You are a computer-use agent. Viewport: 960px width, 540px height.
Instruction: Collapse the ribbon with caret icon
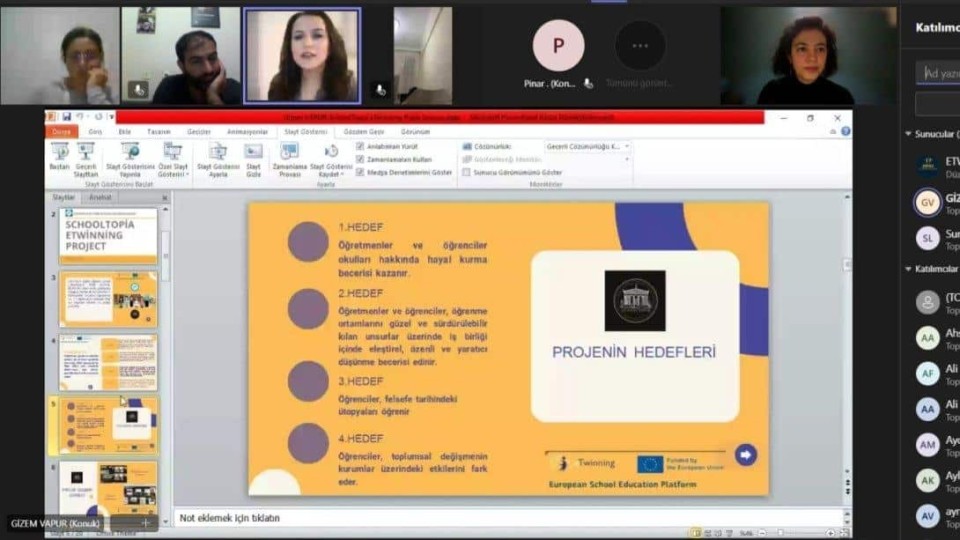(833, 132)
